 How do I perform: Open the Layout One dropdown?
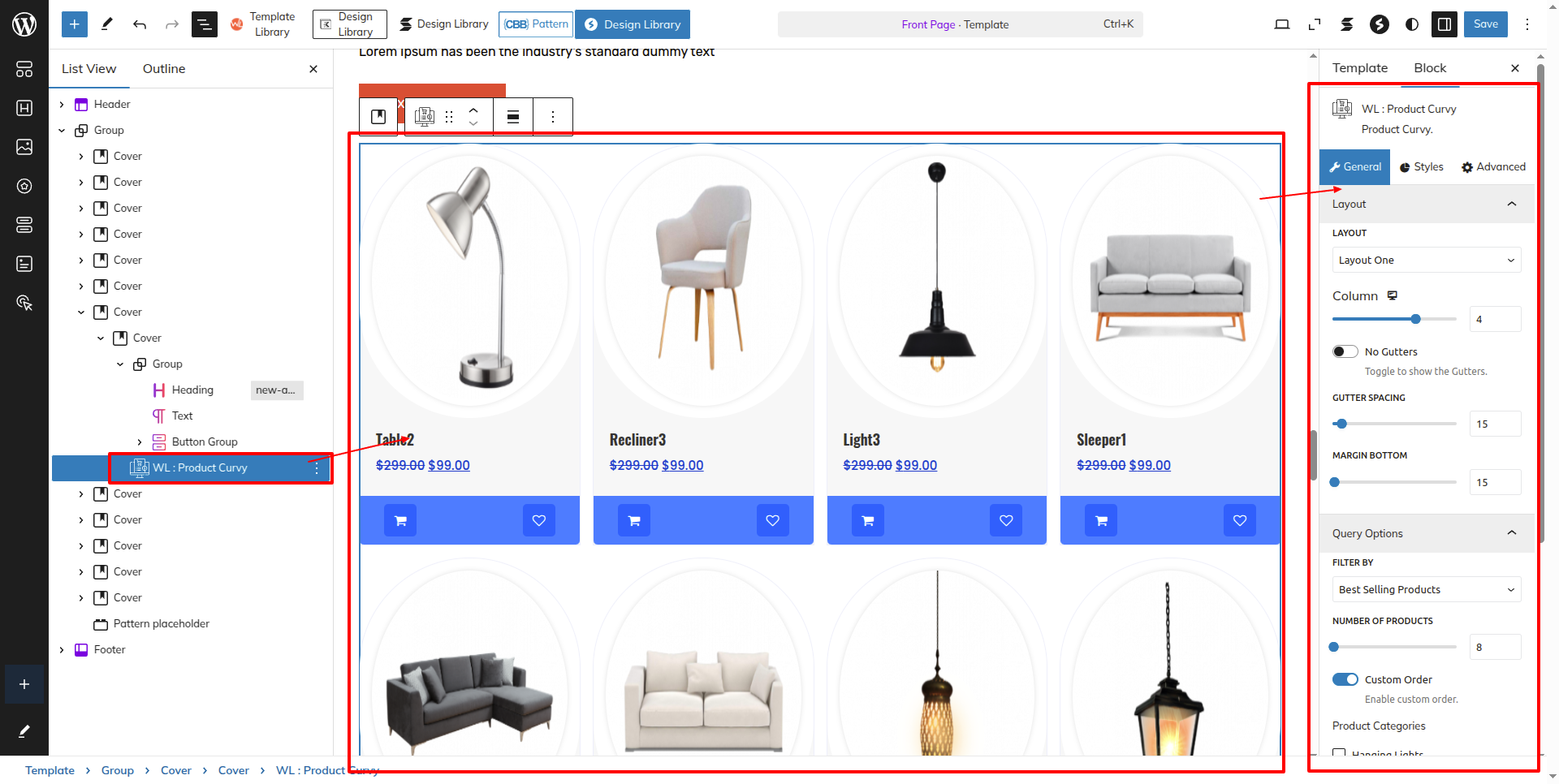click(1427, 261)
